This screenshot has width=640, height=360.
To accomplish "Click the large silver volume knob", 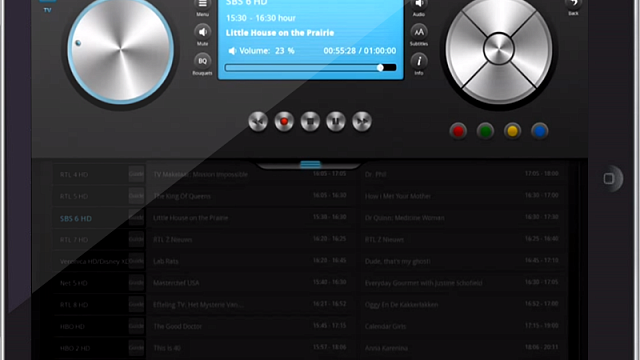I will pos(121,49).
